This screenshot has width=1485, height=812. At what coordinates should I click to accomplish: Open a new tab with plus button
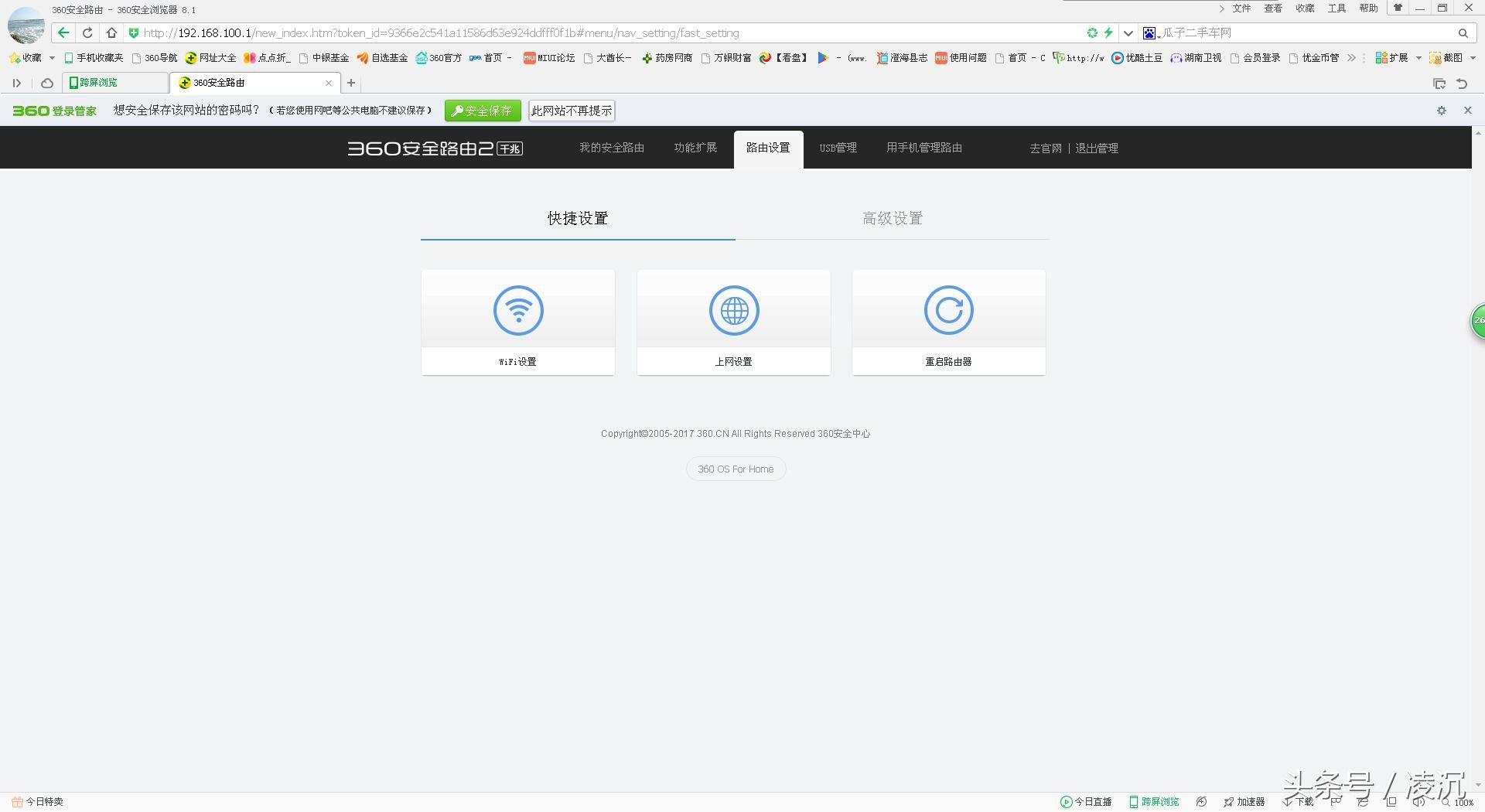pos(351,83)
